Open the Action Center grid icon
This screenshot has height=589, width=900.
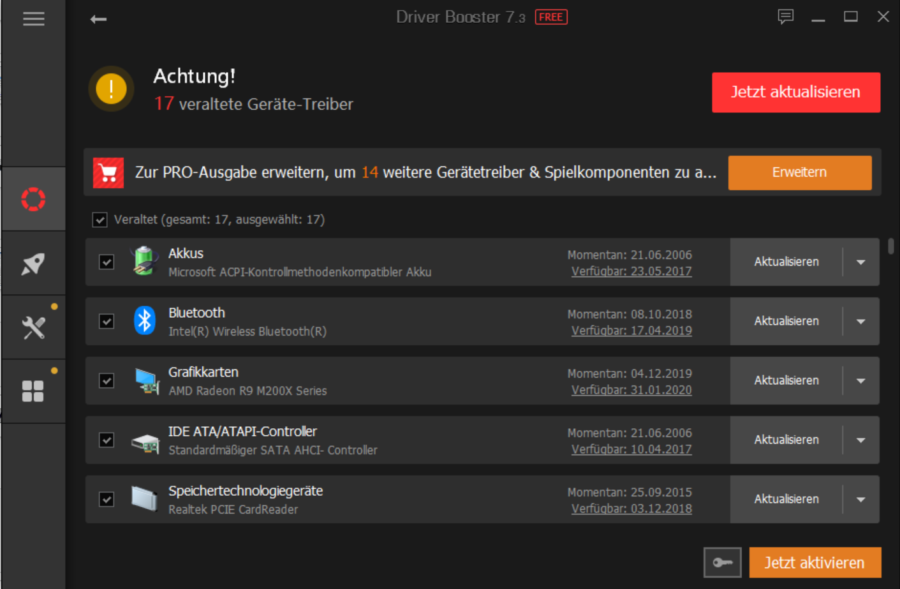click(33, 390)
